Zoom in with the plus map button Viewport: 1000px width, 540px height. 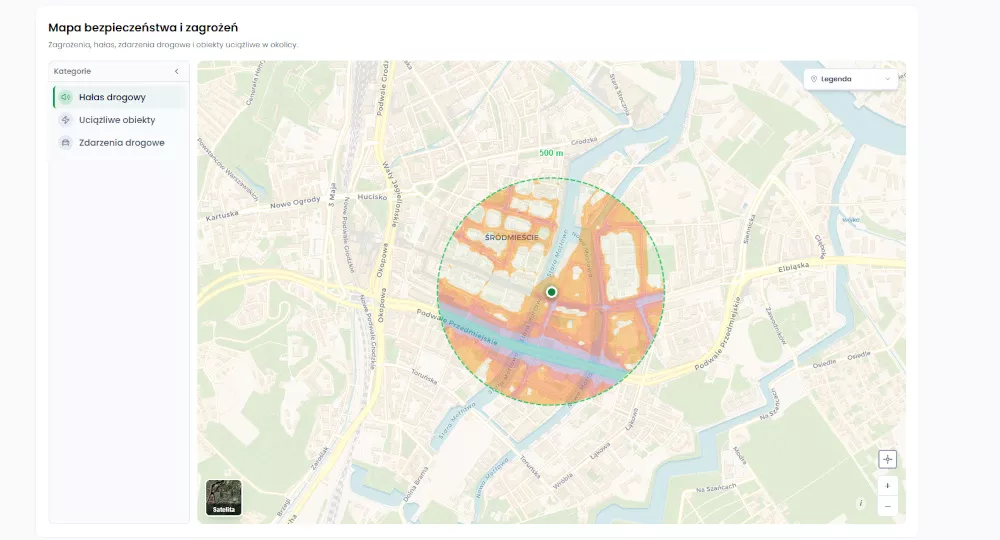click(887, 486)
